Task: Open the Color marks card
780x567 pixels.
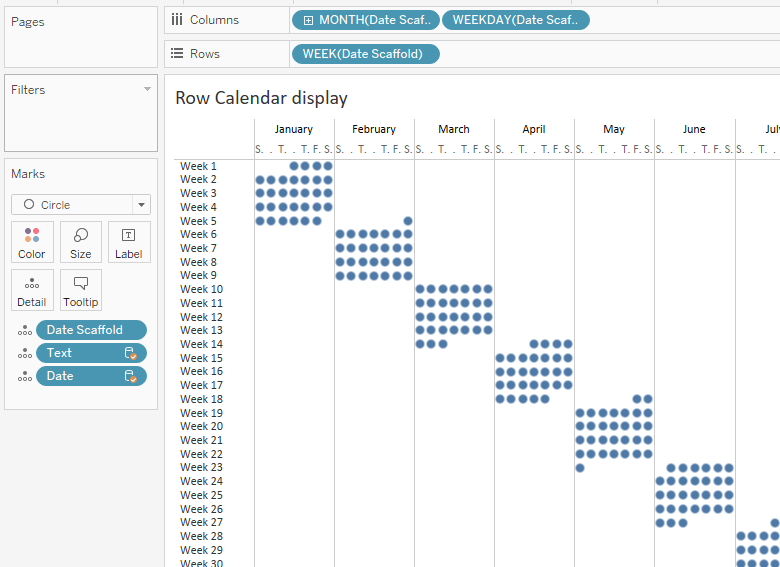Action: tap(32, 242)
